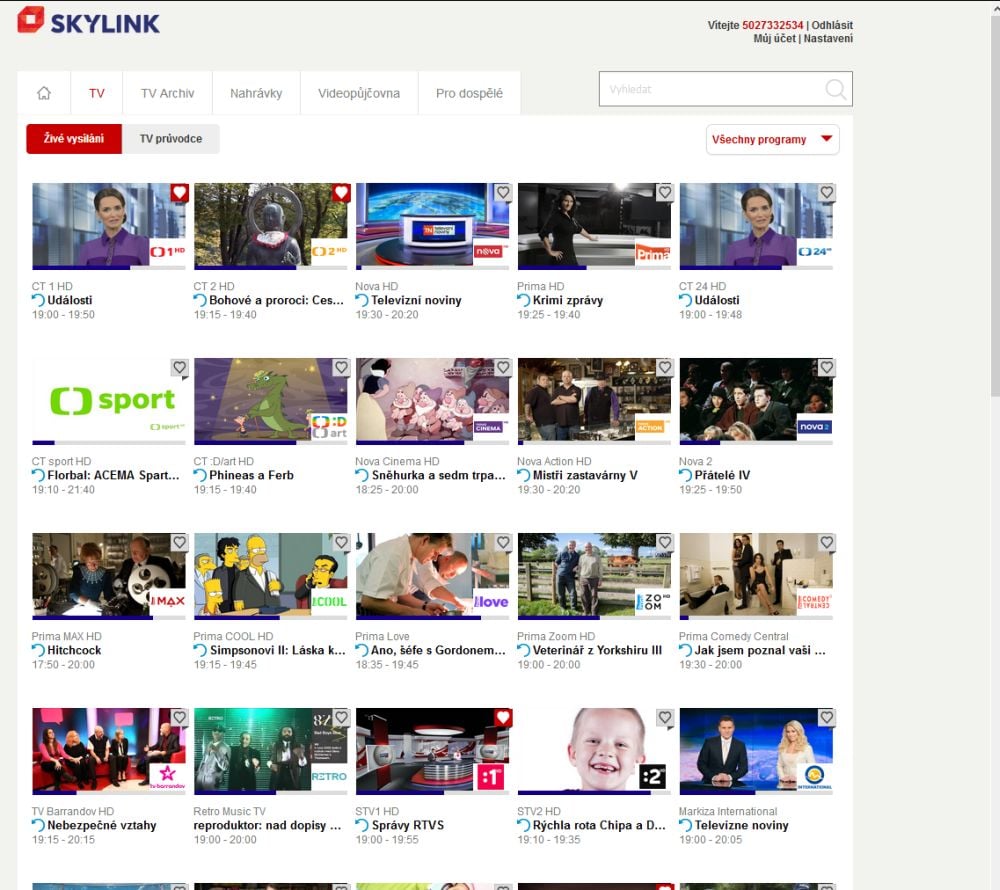This screenshot has width=1000, height=890.
Task: Click replay icon beside Bohové a proroci
Action: coord(200,300)
